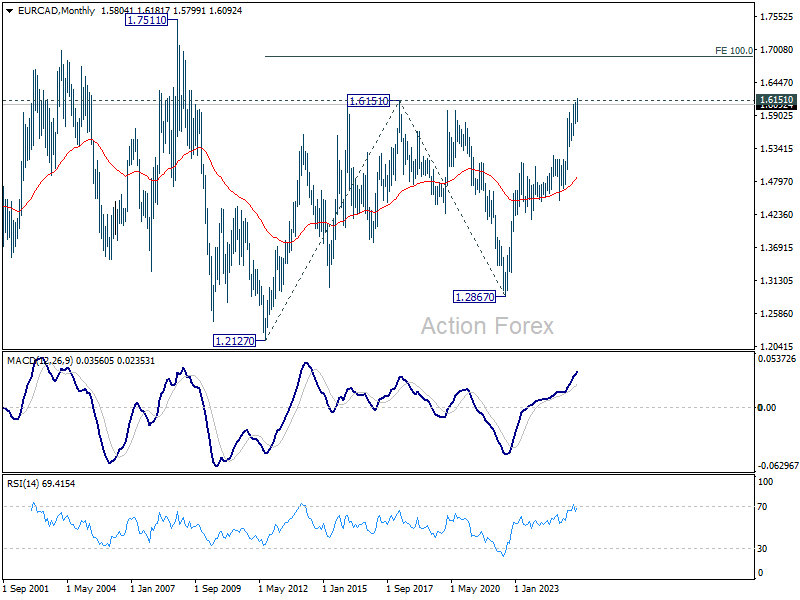Select the RSI 30 level axis label
Viewport: 800px width, 600px height.
click(x=762, y=548)
